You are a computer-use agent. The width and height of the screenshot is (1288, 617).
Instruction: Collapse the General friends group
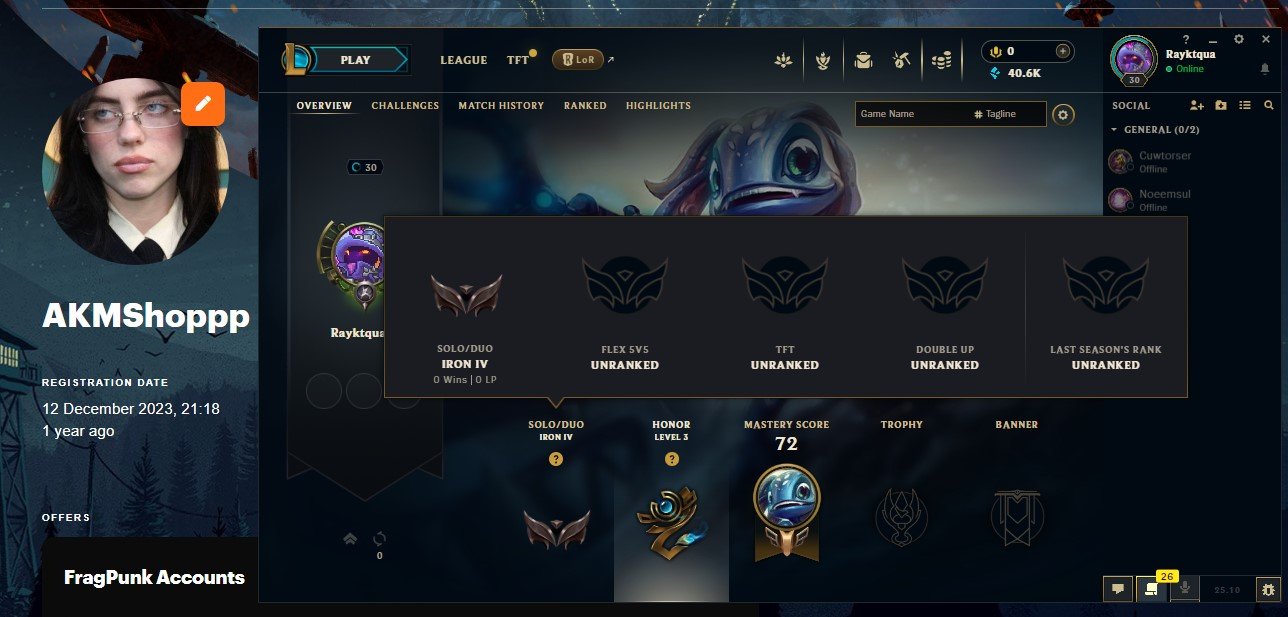1156,130
